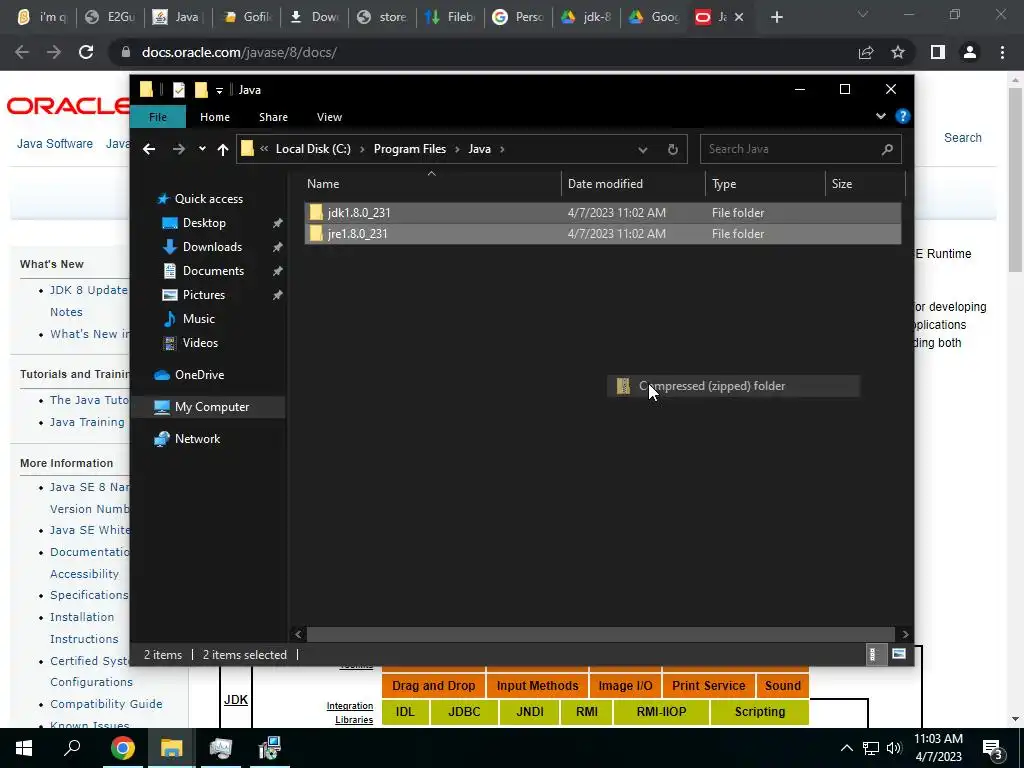Select Quick access in navigation pane
This screenshot has width=1024, height=768.
click(208, 199)
